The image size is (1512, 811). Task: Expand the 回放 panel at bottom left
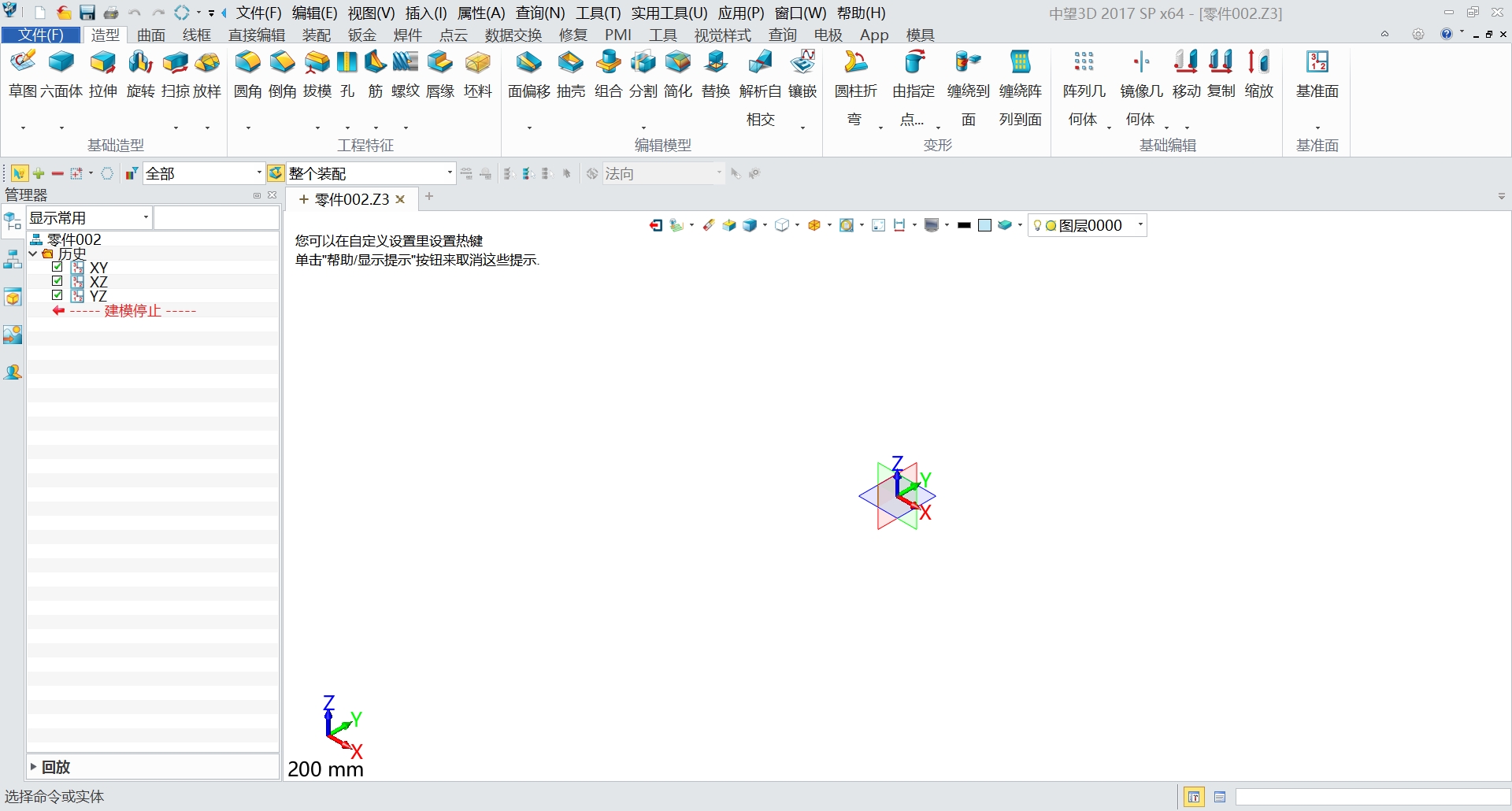33,766
